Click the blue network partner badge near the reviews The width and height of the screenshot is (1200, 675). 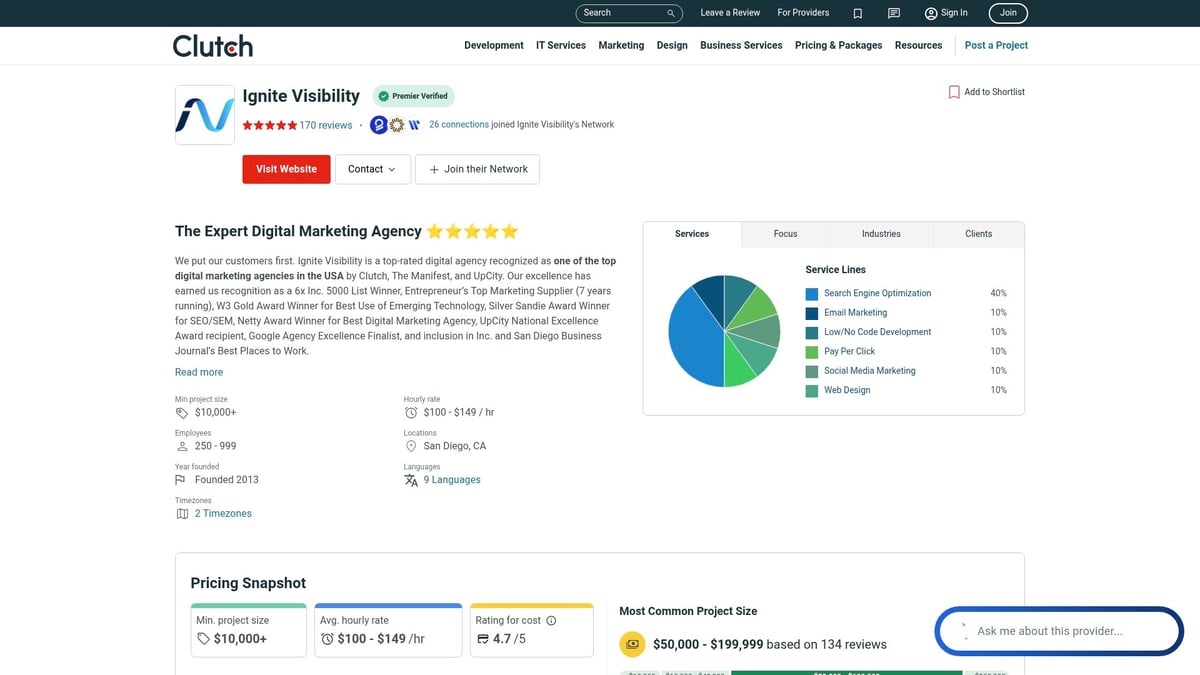tap(378, 124)
